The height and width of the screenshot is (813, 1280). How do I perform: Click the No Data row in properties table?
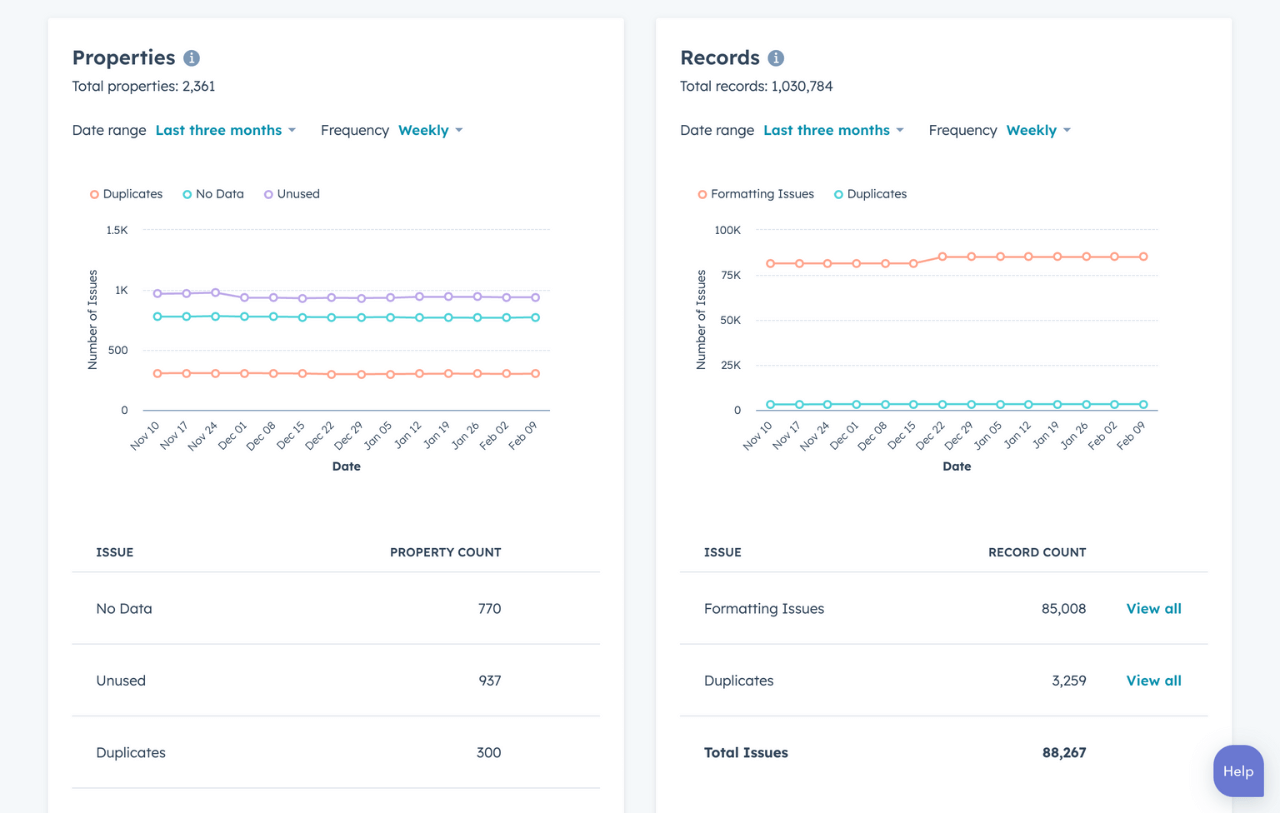335,608
